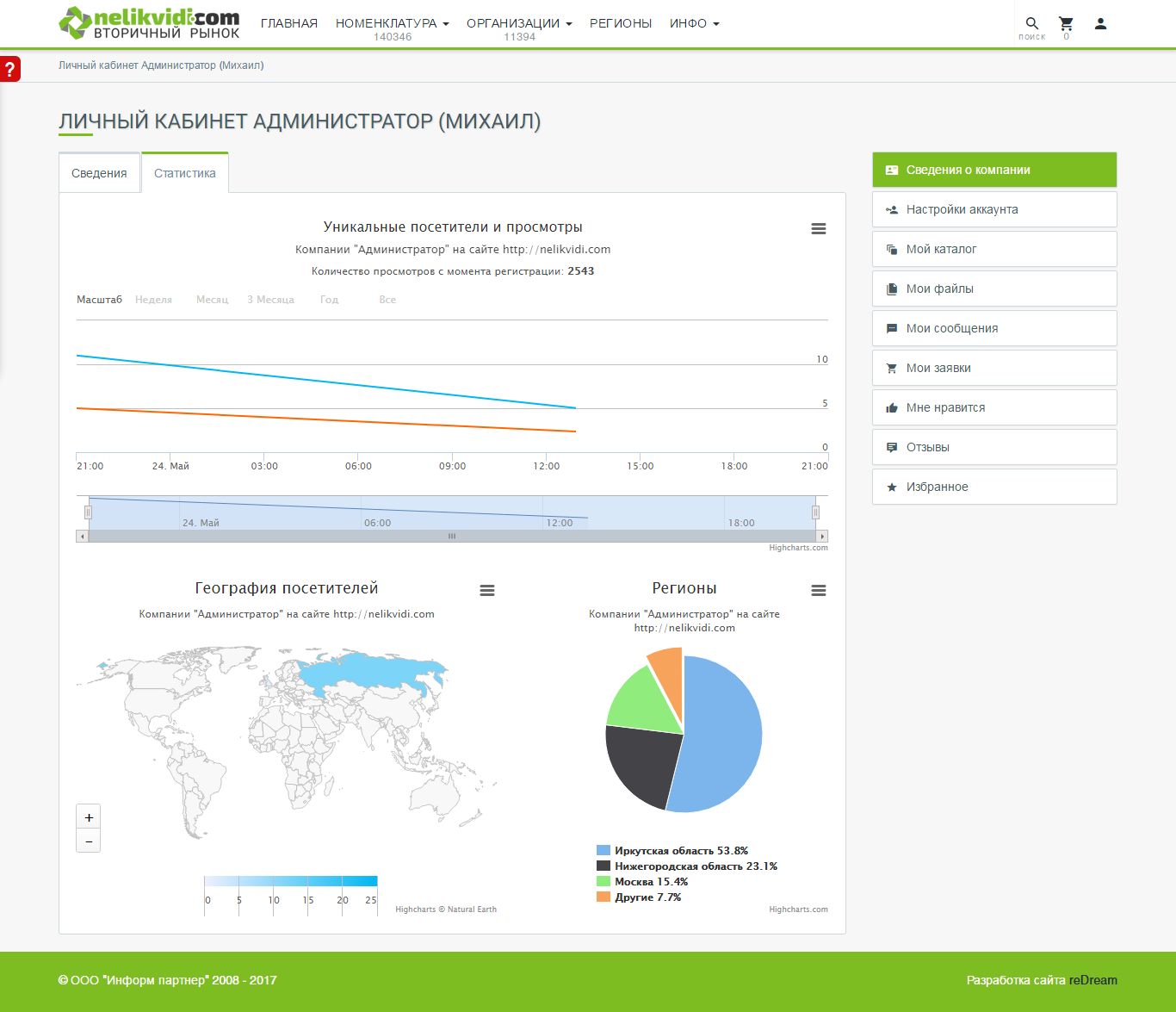
Task: Click the Регионы pie chart title
Action: click(684, 588)
